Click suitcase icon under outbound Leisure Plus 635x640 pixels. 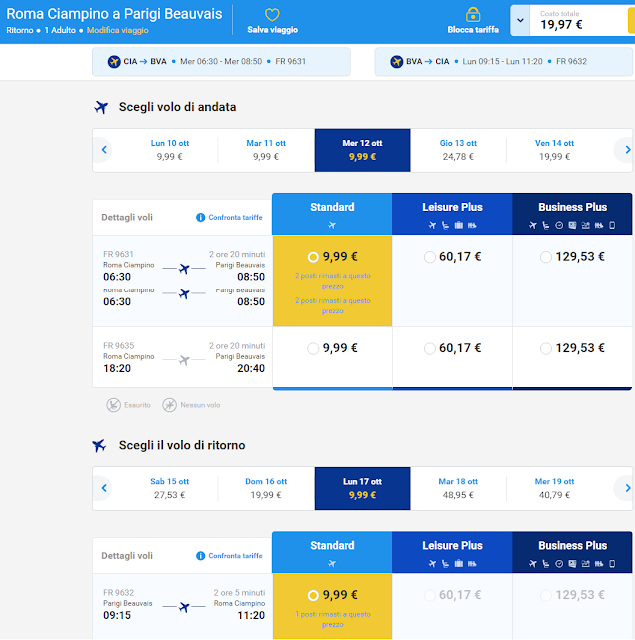pyautogui.click(x=459, y=225)
